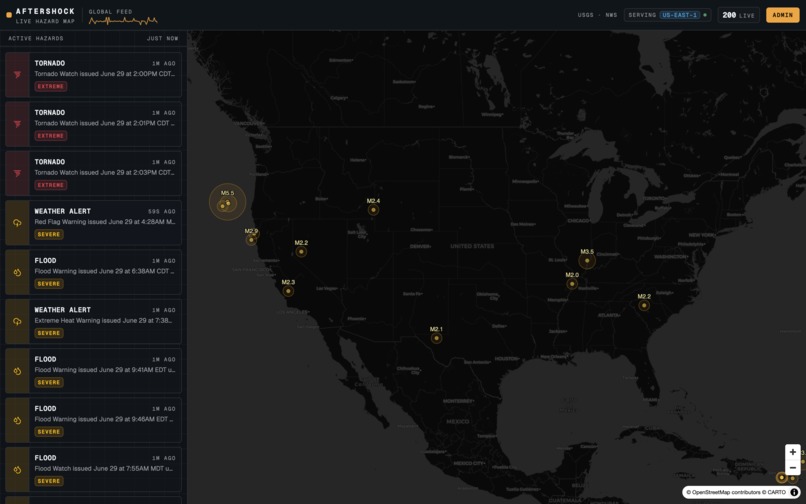This screenshot has width=806, height=504.
Task: Click the flood icon on the 6:38AM Flood Warning card
Action: click(17, 273)
